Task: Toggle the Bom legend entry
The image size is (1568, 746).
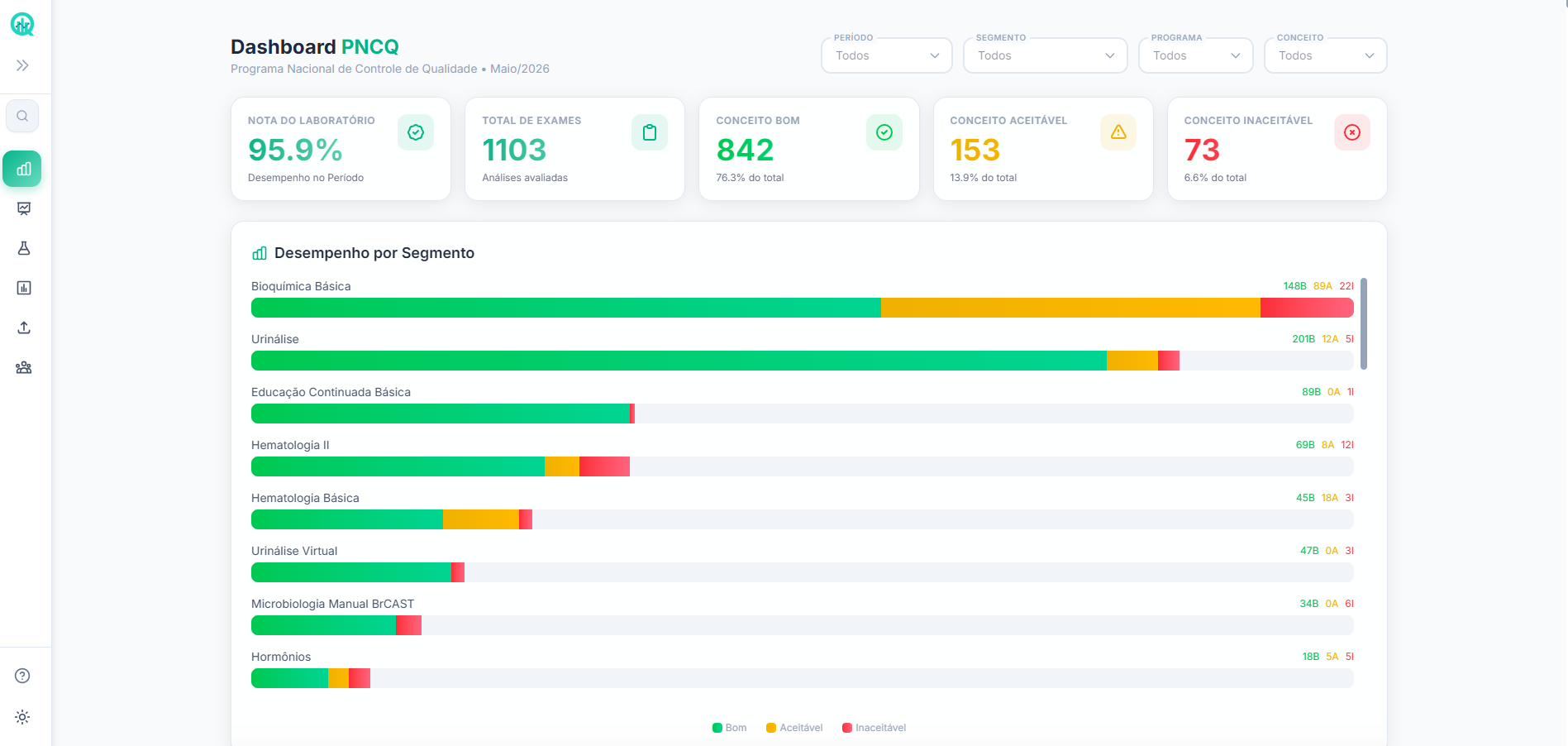Action: 729,728
